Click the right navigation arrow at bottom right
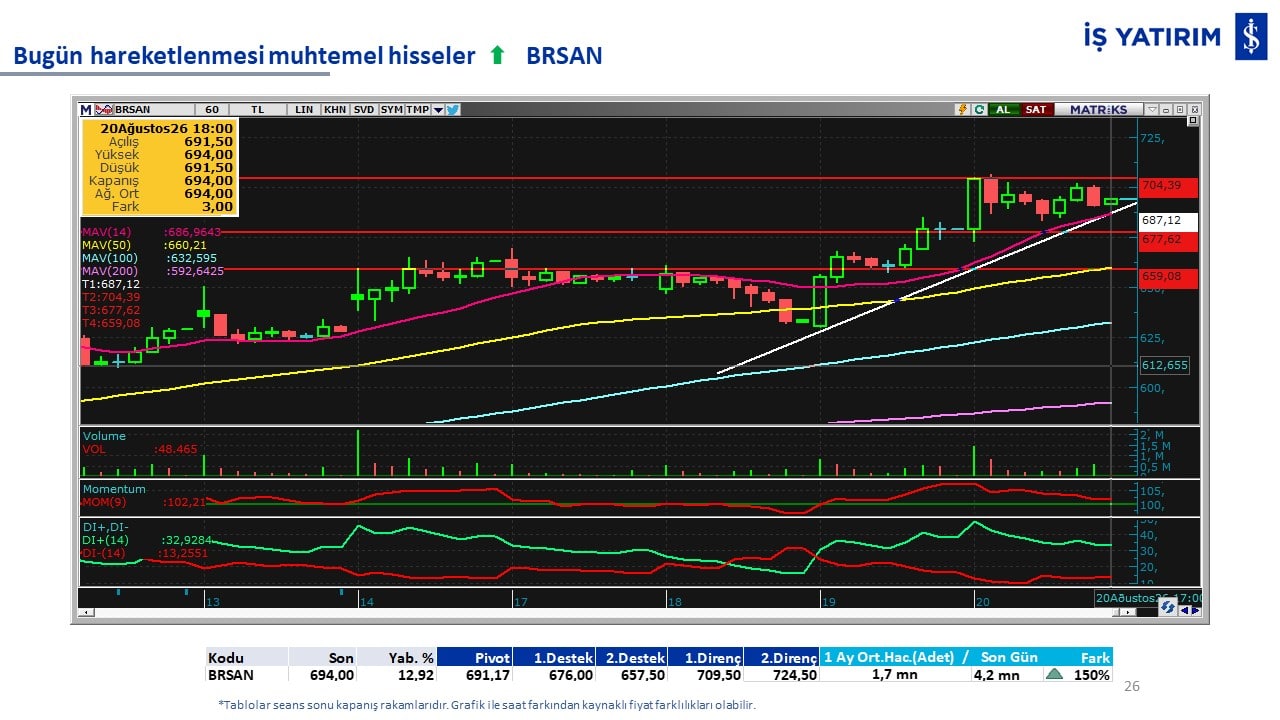The image size is (1280, 720). (x=1196, y=610)
